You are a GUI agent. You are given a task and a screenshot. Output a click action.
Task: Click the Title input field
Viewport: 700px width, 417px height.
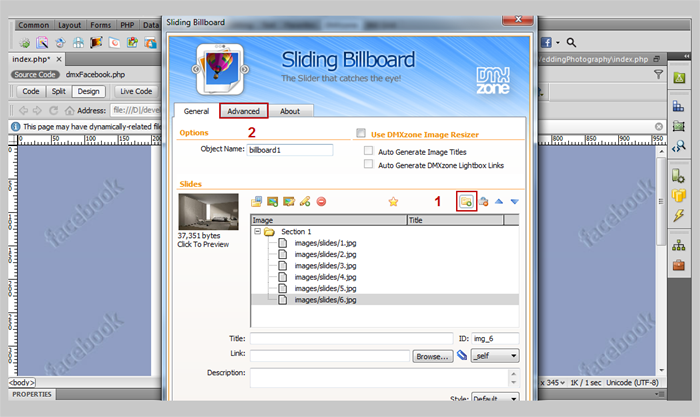[x=351, y=338]
